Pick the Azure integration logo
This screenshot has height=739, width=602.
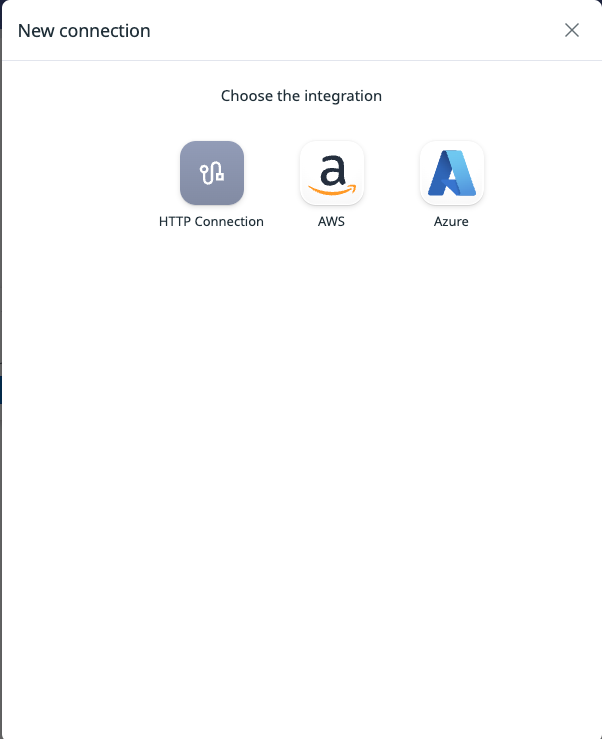click(452, 172)
